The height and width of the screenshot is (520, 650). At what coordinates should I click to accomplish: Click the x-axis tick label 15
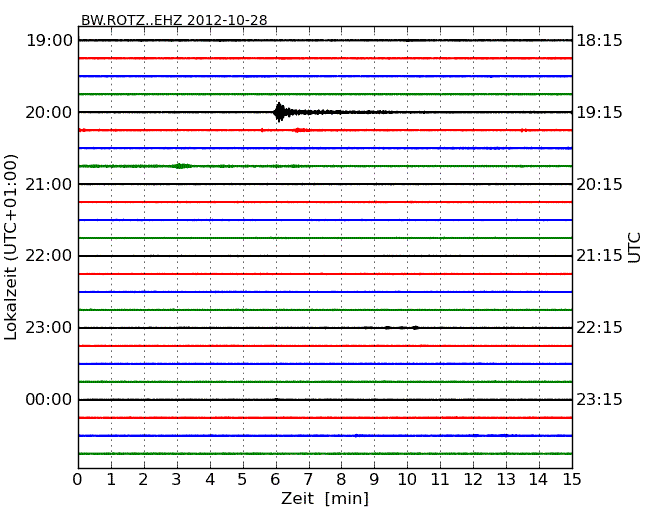572,479
